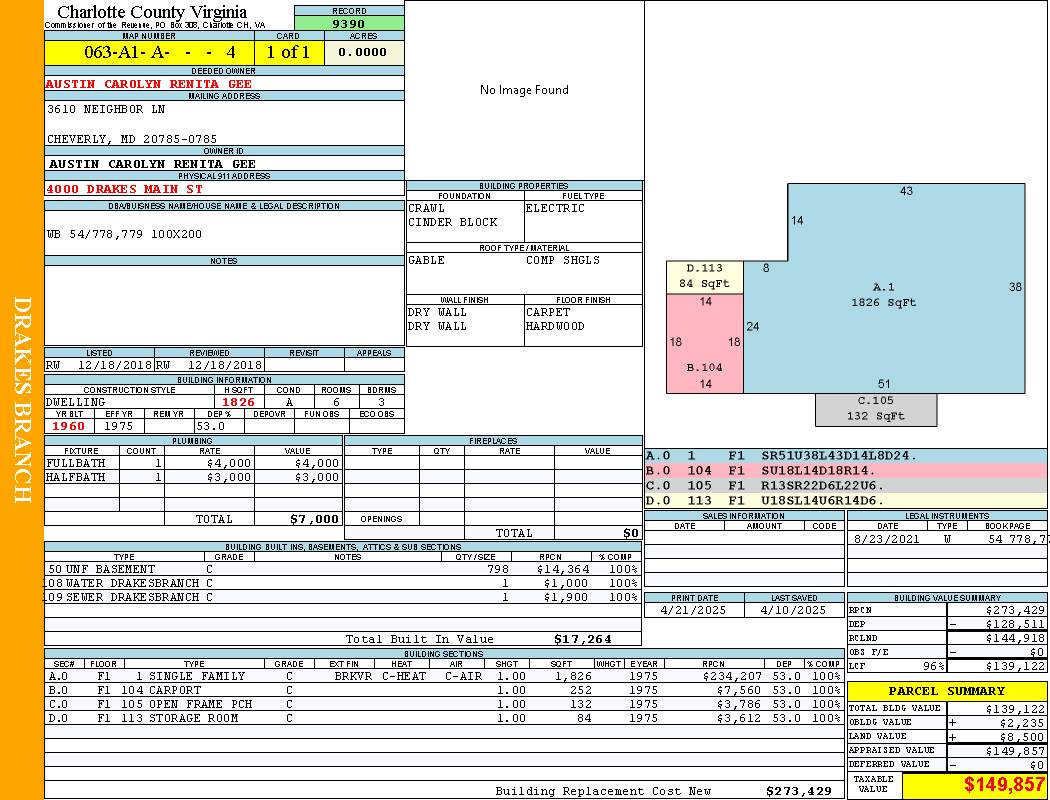
Task: Click HALFBATH fixture row
Action: [194, 477]
